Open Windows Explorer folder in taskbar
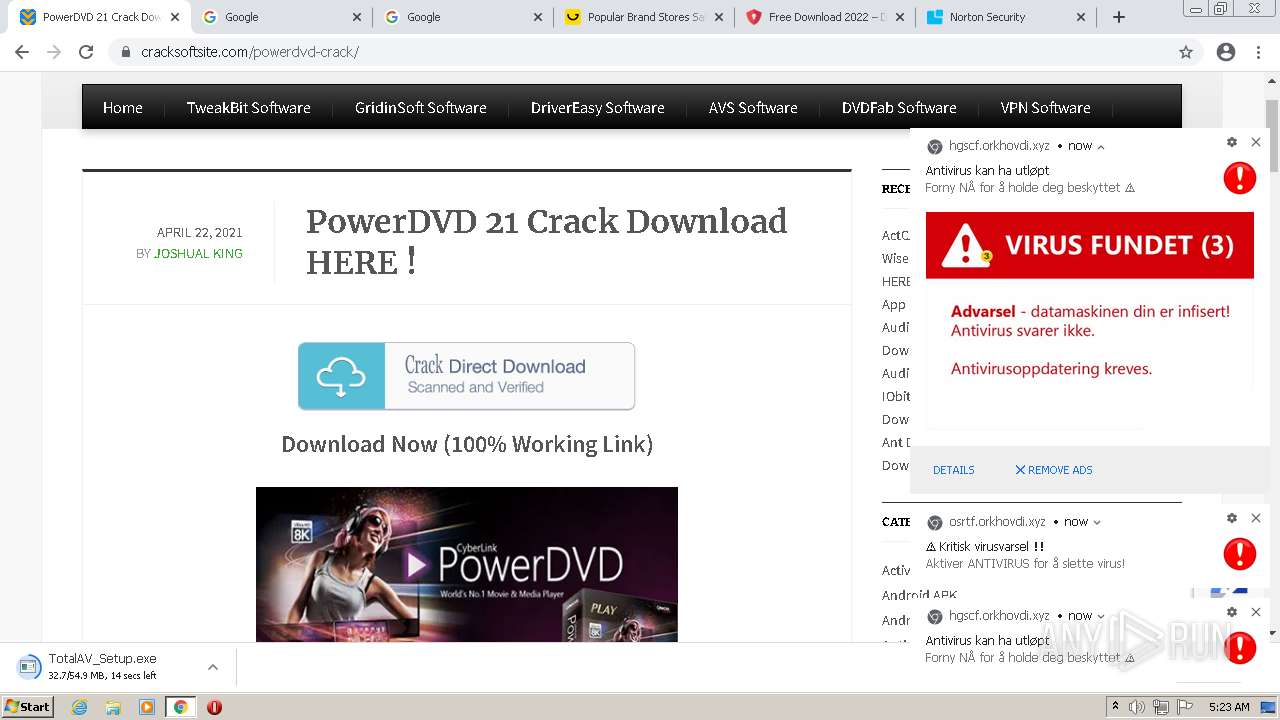1280x720 pixels. pyautogui.click(x=113, y=707)
